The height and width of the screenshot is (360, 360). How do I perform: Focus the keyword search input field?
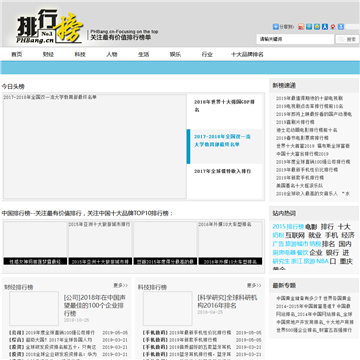295,39
